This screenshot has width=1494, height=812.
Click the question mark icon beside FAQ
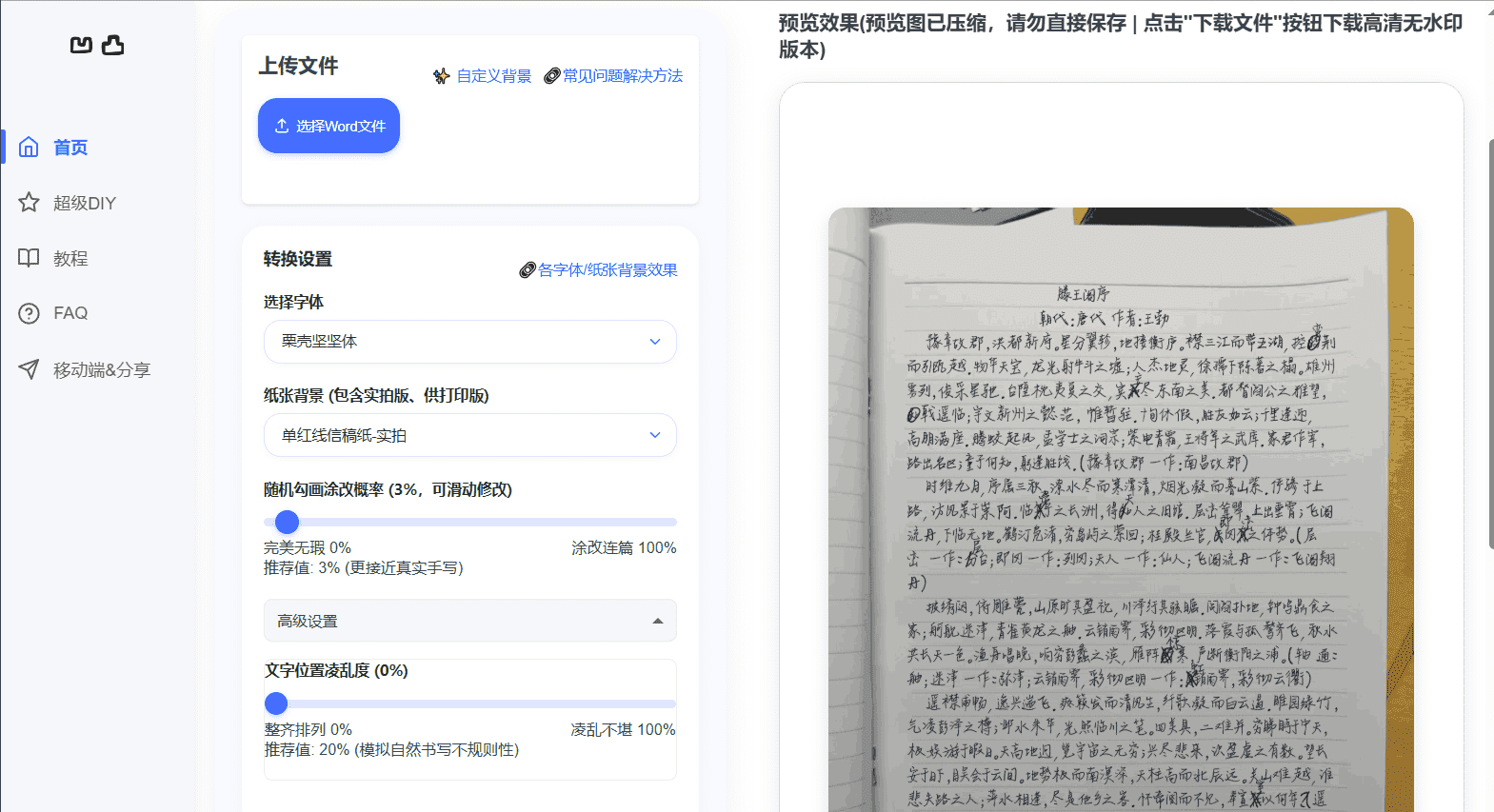(x=29, y=313)
